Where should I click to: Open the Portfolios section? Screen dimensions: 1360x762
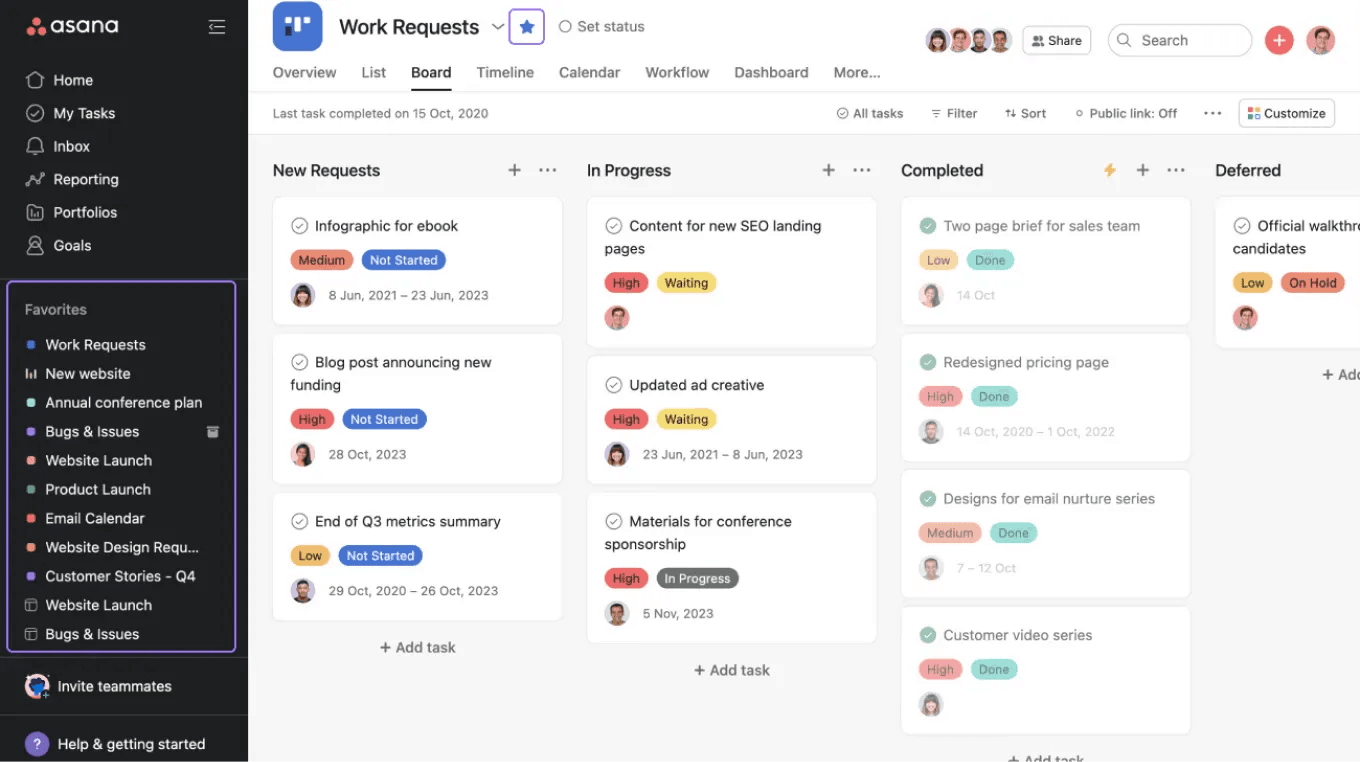click(83, 212)
